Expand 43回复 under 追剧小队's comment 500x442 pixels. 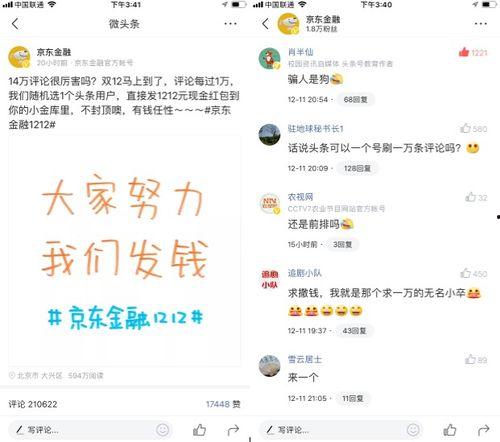coord(354,331)
